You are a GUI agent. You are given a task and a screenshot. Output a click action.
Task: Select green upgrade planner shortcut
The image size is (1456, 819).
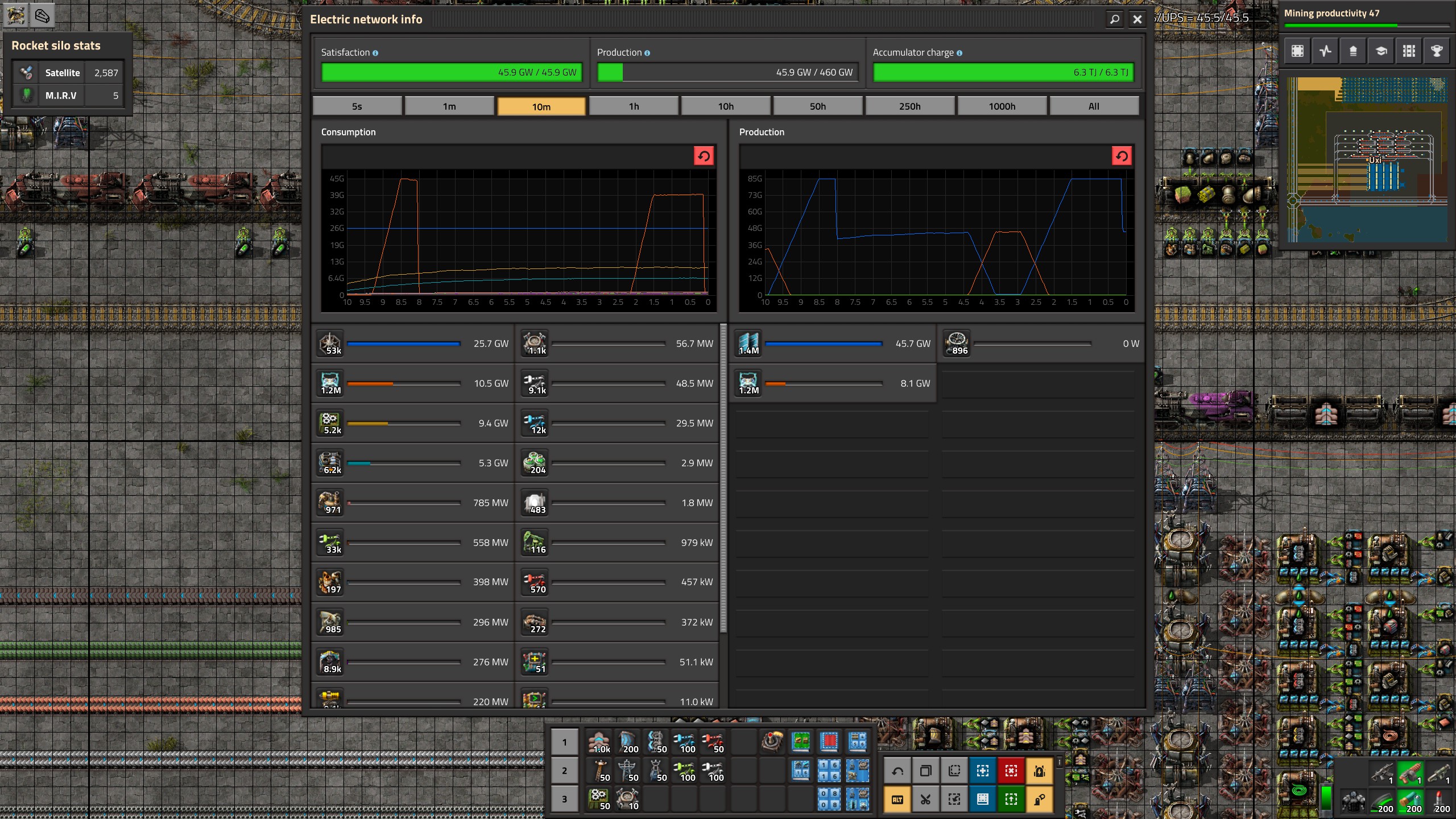click(x=1011, y=800)
